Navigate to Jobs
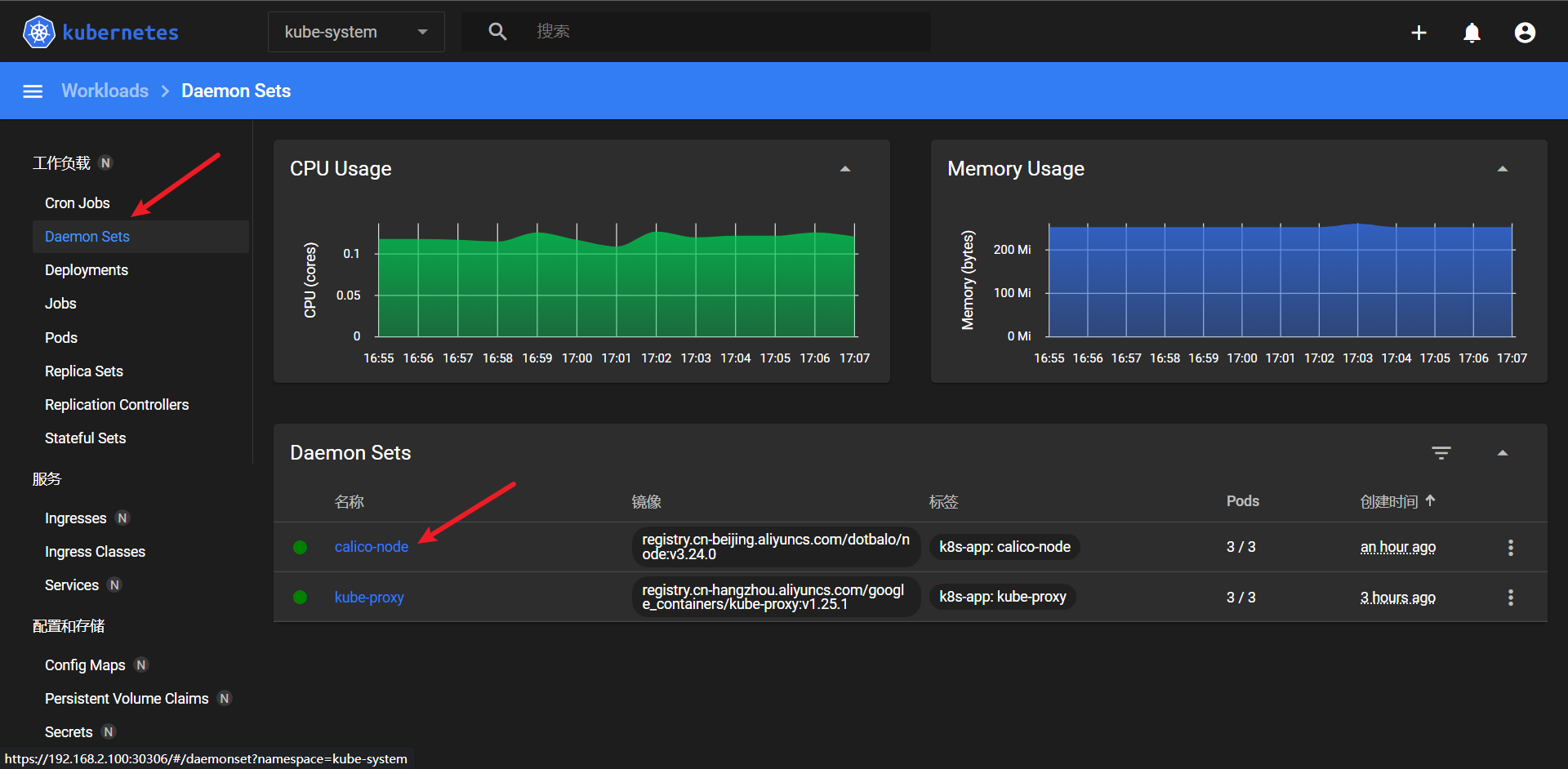Viewport: 1568px width, 769px height. 60,304
